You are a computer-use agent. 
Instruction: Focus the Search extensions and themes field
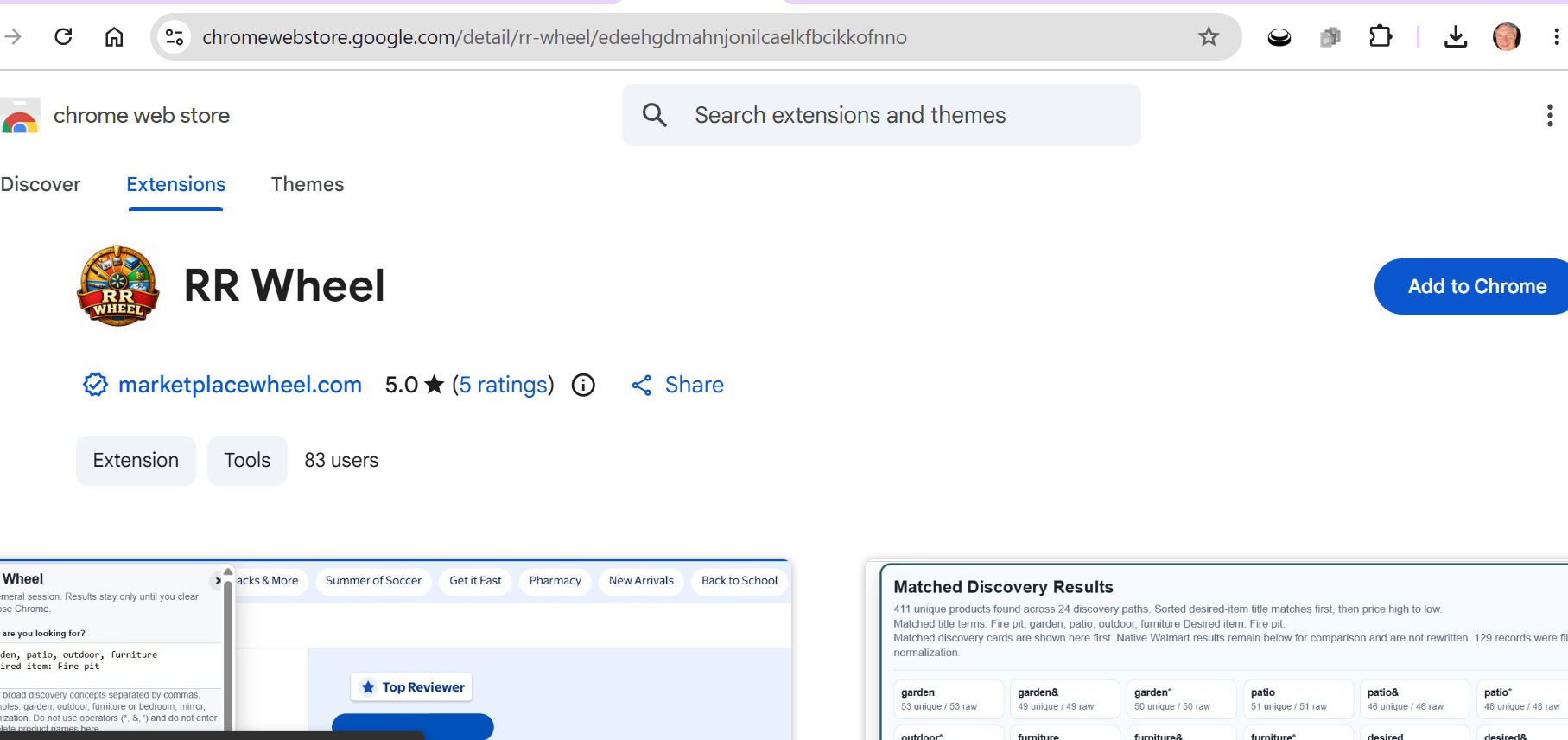tap(881, 115)
